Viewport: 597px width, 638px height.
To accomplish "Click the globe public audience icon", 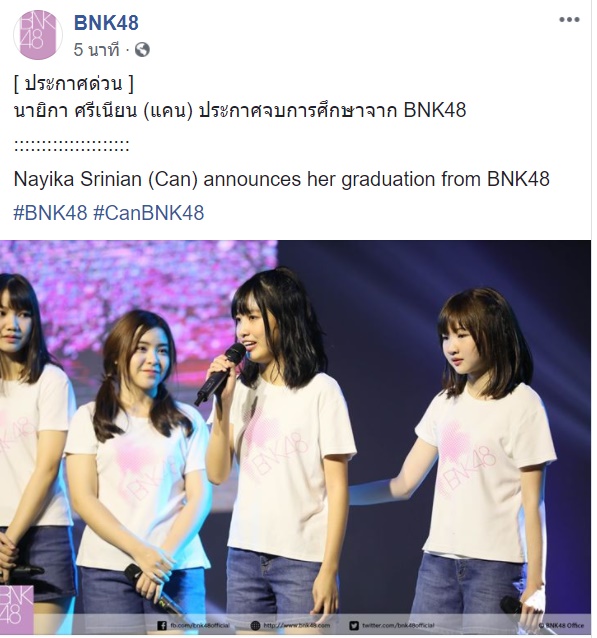I will click(x=142, y=50).
